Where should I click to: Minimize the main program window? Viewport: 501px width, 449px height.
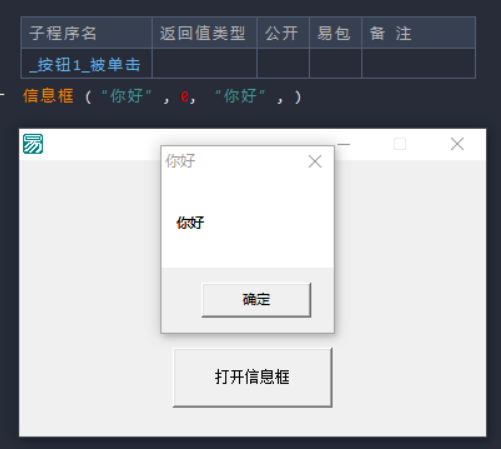tap(344, 144)
